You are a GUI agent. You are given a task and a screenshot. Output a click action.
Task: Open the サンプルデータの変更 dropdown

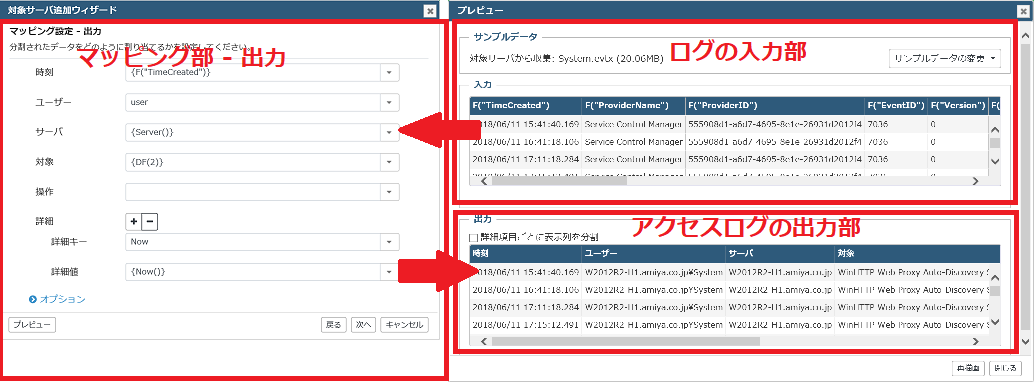pyautogui.click(x=945, y=59)
